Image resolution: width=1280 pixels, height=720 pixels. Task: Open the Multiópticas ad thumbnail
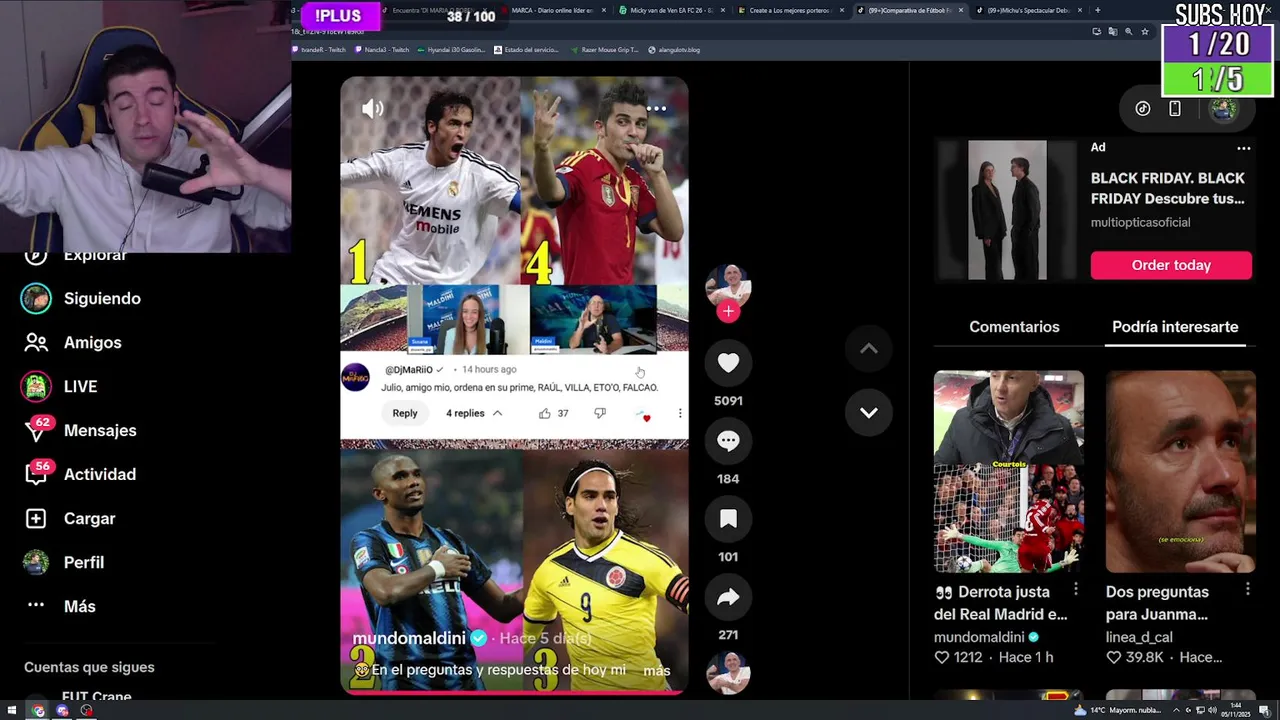(1007, 210)
